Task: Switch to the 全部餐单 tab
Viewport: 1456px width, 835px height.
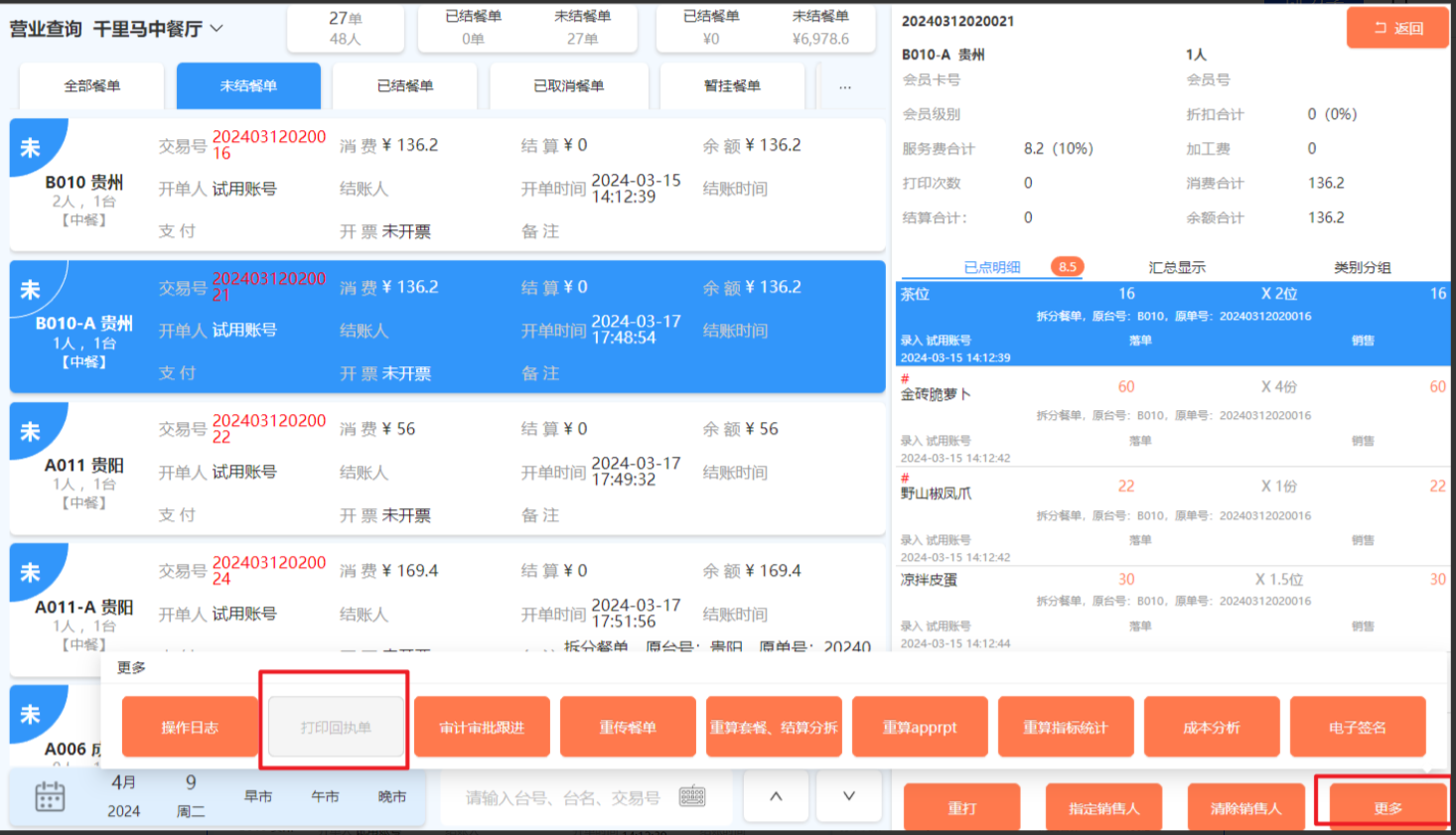Action: 91,86
